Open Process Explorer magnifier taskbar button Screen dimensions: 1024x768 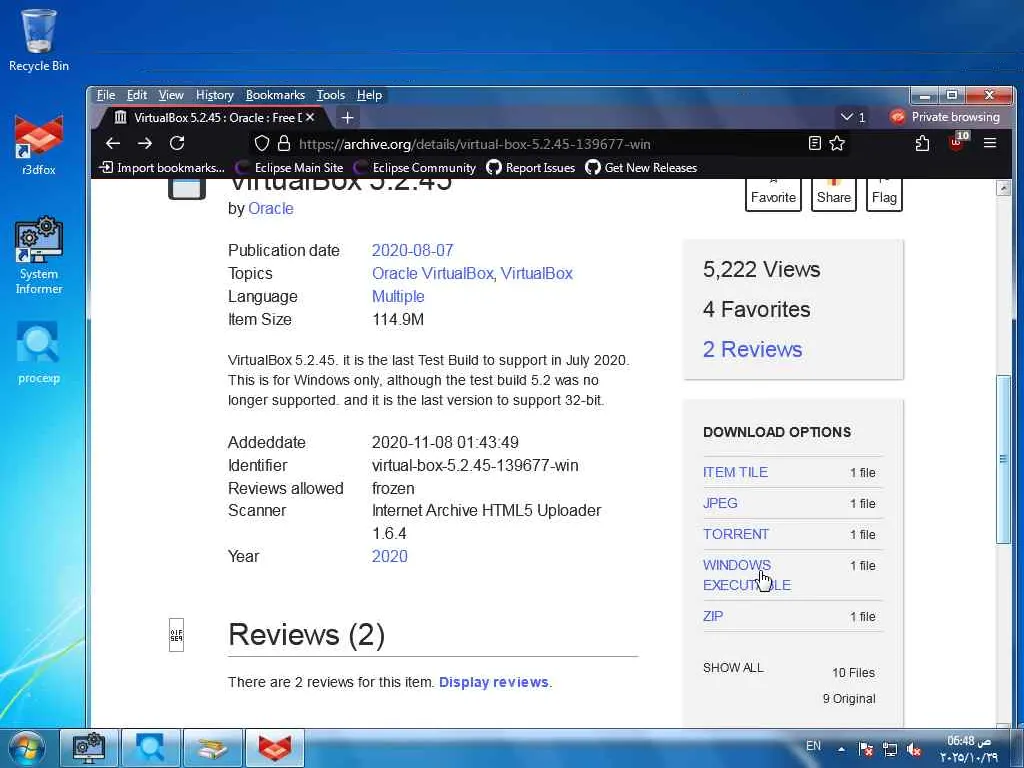(150, 748)
